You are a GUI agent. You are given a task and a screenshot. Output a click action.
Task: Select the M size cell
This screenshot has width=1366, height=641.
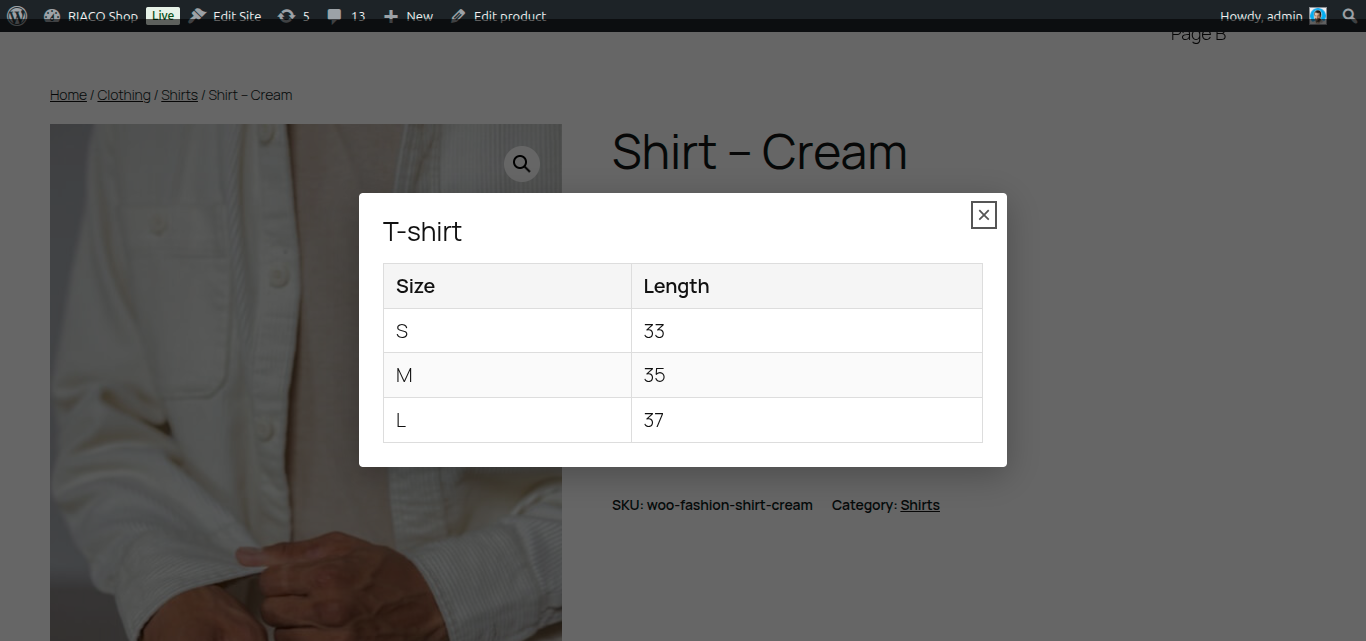coord(507,375)
